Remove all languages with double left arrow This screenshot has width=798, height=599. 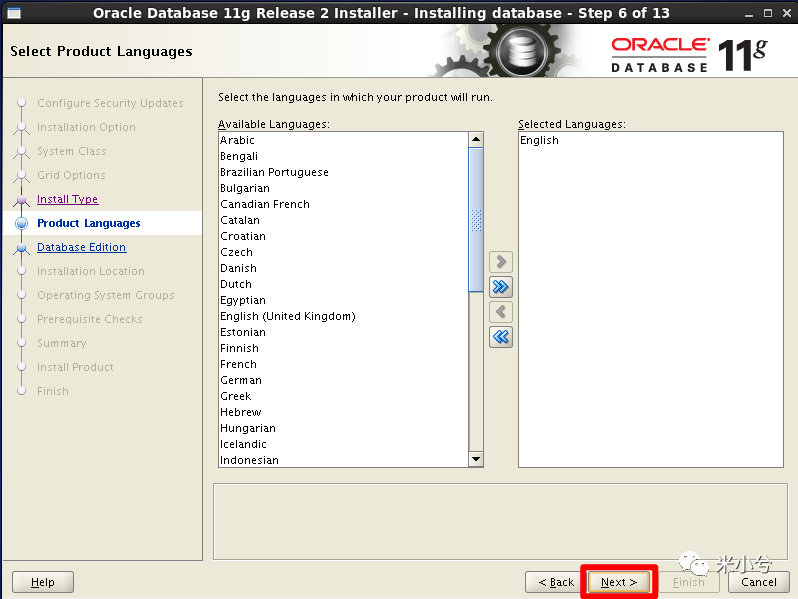(501, 336)
